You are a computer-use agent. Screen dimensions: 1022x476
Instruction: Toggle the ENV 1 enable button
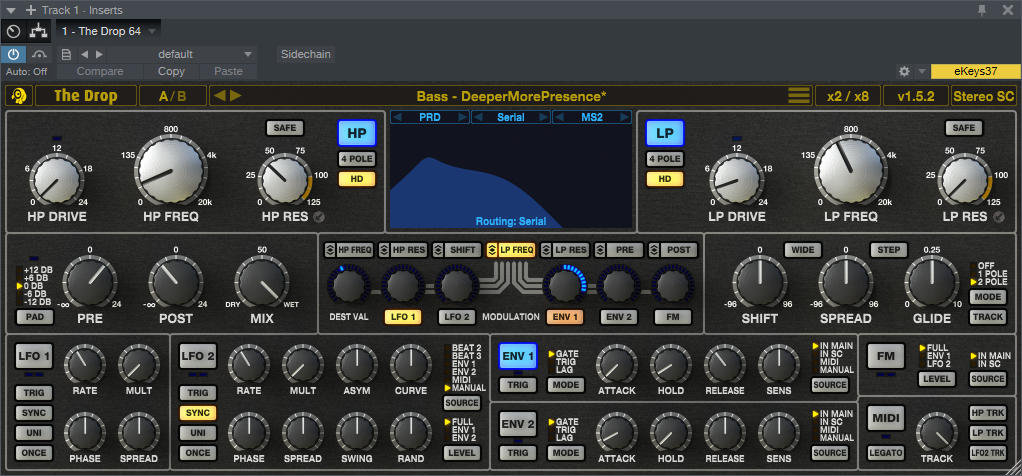coord(518,356)
